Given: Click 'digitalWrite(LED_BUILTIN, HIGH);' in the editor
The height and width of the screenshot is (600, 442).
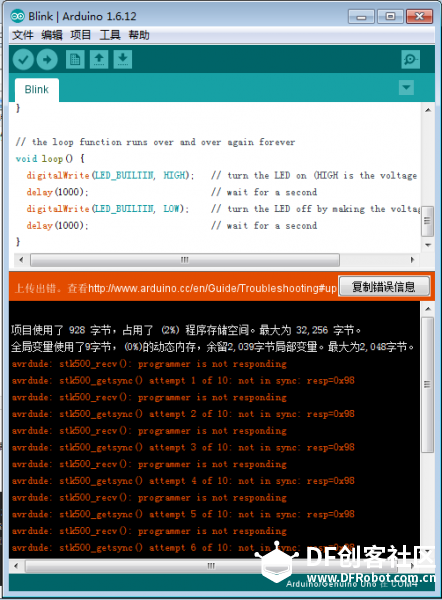Looking at the screenshot, I should pos(110,175).
